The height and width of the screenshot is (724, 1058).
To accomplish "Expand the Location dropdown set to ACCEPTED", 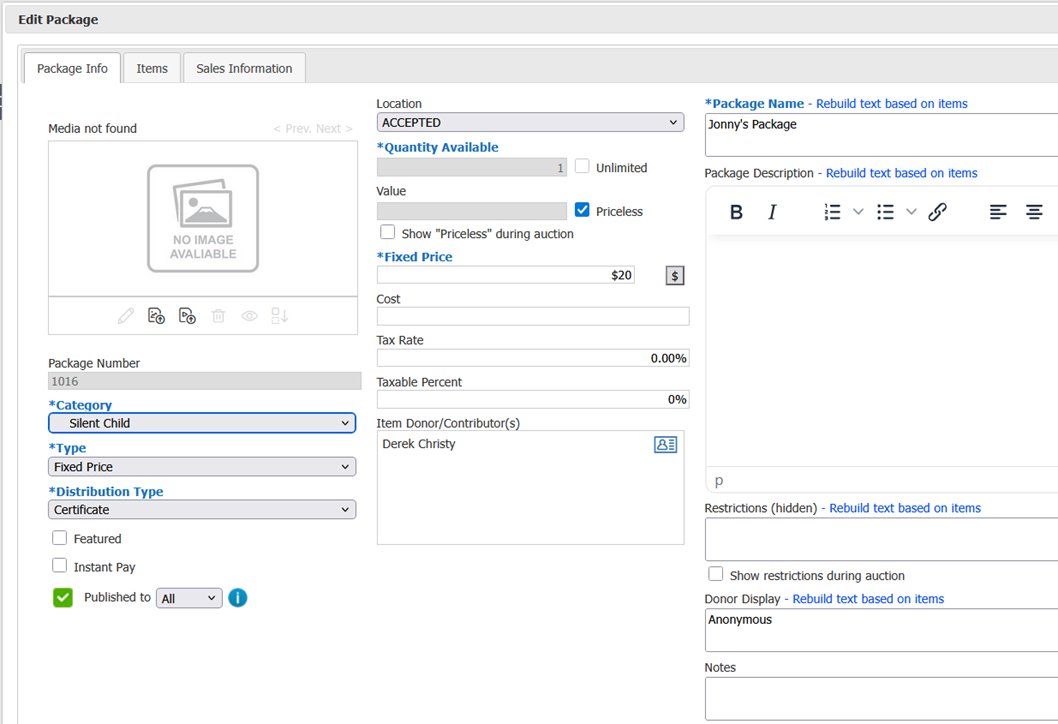I will pyautogui.click(x=530, y=123).
